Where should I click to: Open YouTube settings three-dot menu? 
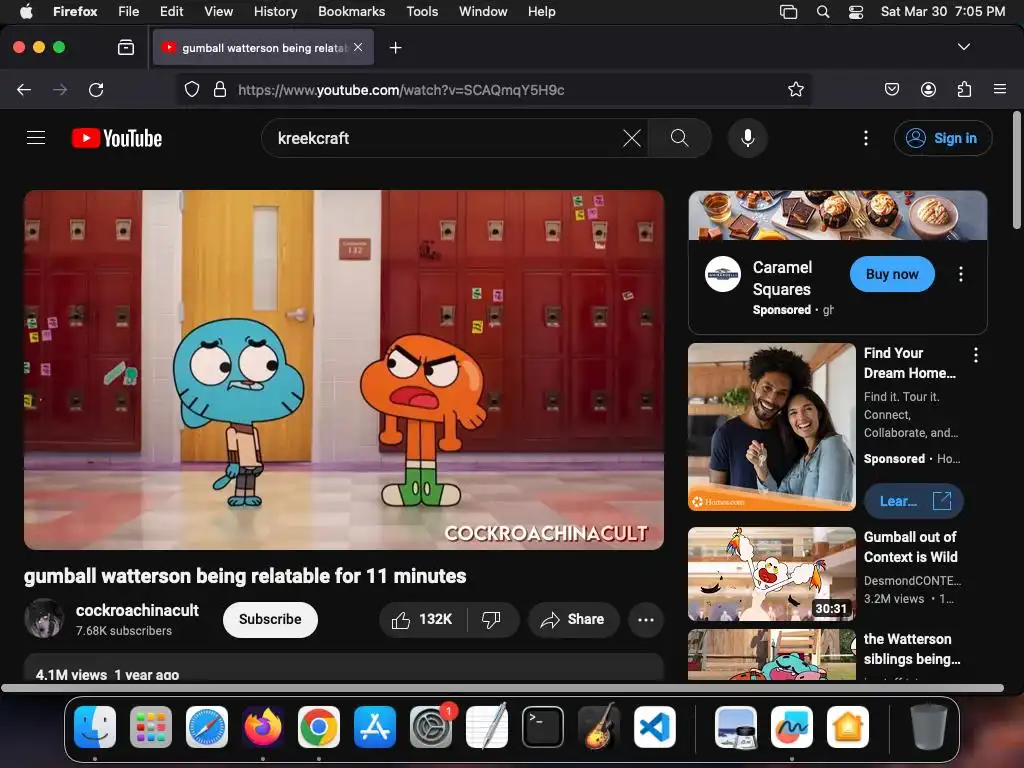pyautogui.click(x=866, y=138)
